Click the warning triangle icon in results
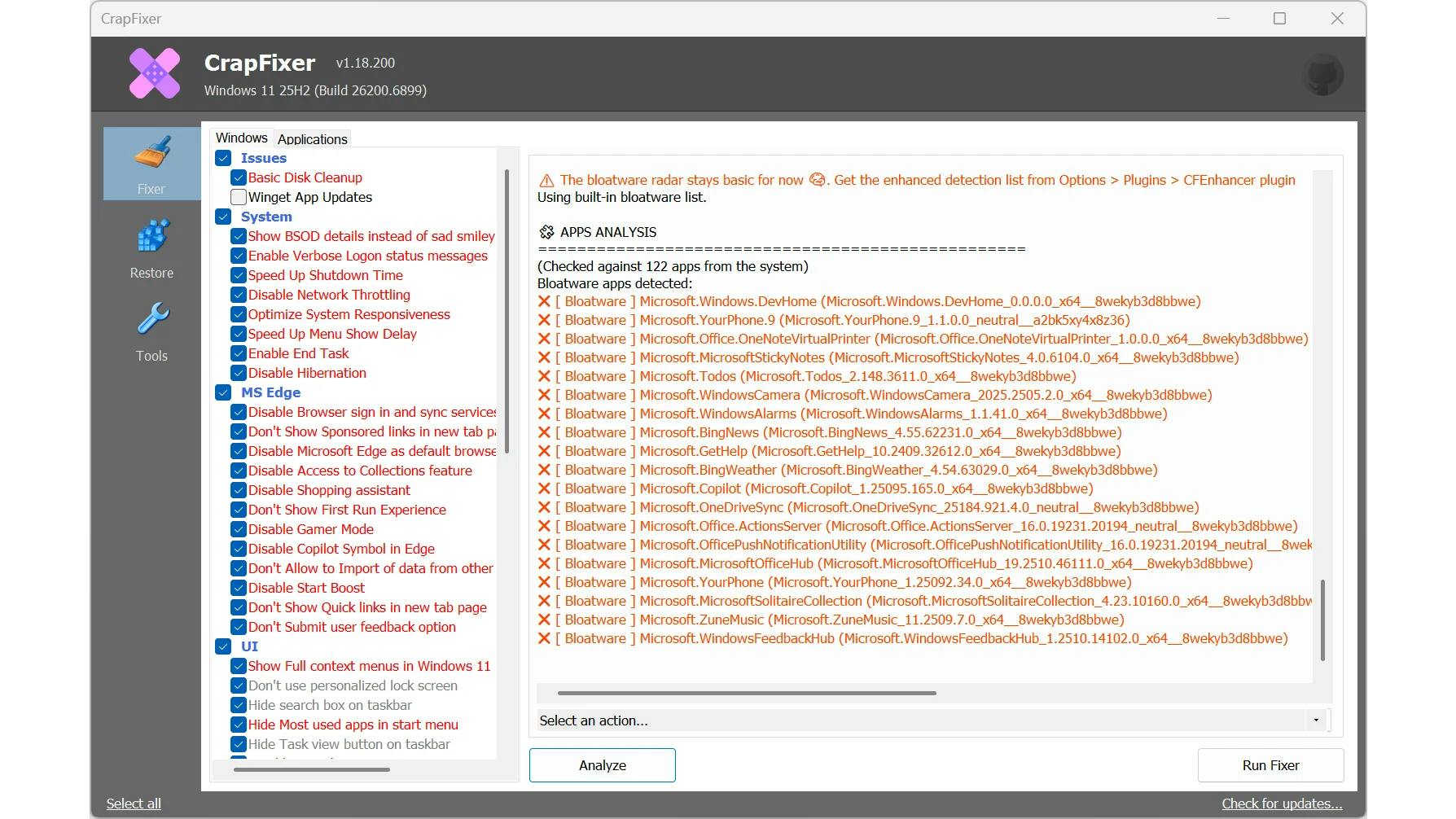Image resolution: width=1456 pixels, height=819 pixels. click(546, 181)
